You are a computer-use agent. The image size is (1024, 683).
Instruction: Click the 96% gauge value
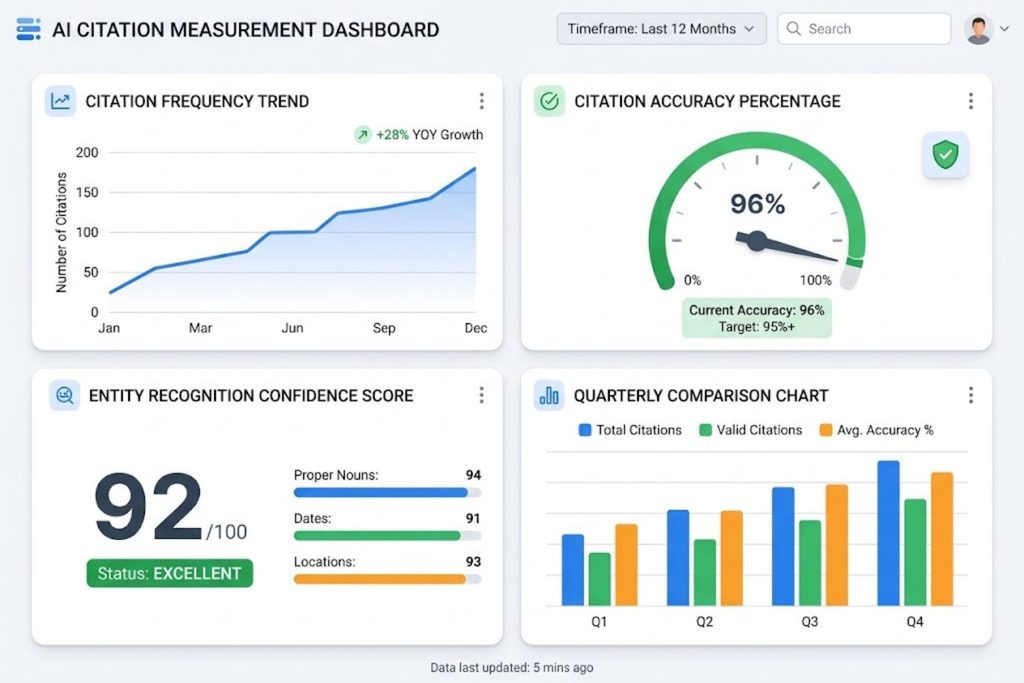point(757,204)
